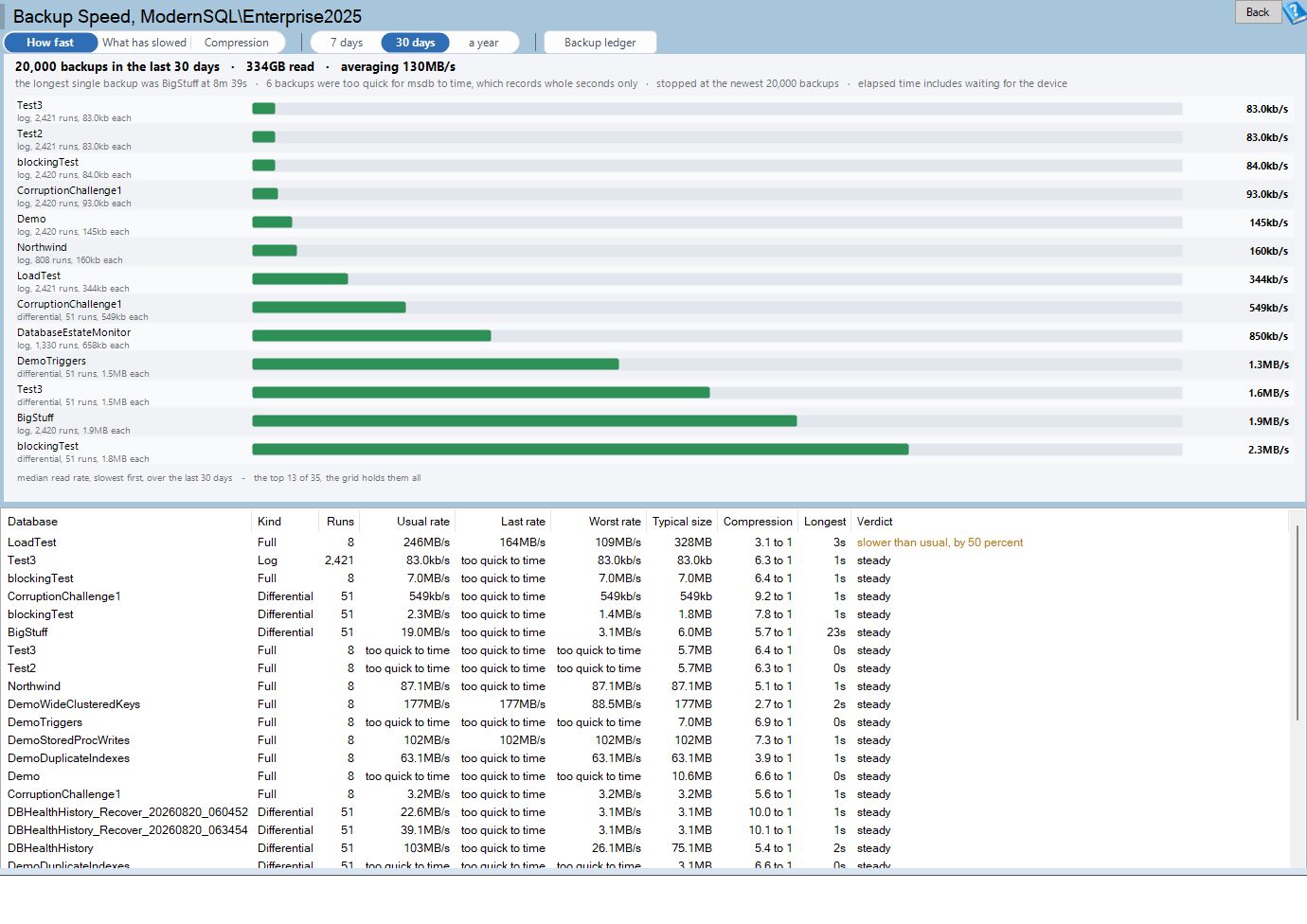Click the BigStuff log speed bar
The image size is (1307, 924).
click(x=525, y=421)
